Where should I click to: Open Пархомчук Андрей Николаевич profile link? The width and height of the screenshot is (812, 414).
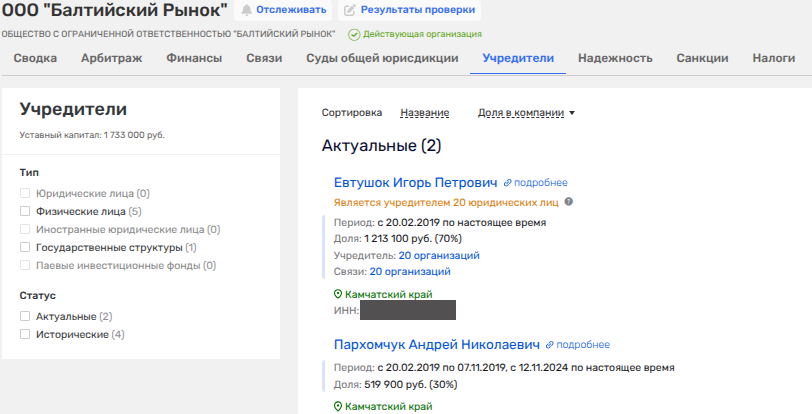tap(437, 345)
